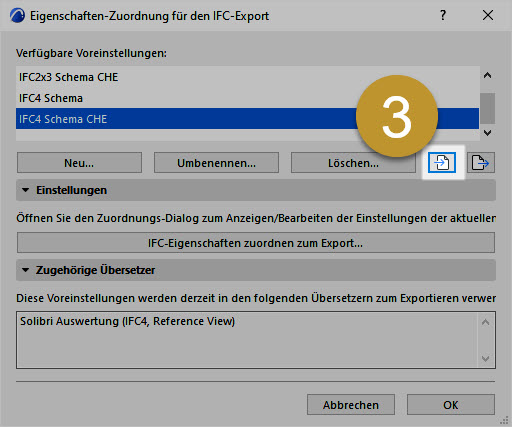Click the Abbrechen button

351,405
